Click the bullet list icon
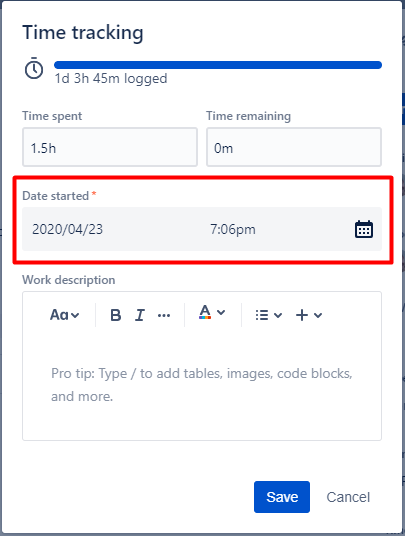405x536 pixels. 262,315
